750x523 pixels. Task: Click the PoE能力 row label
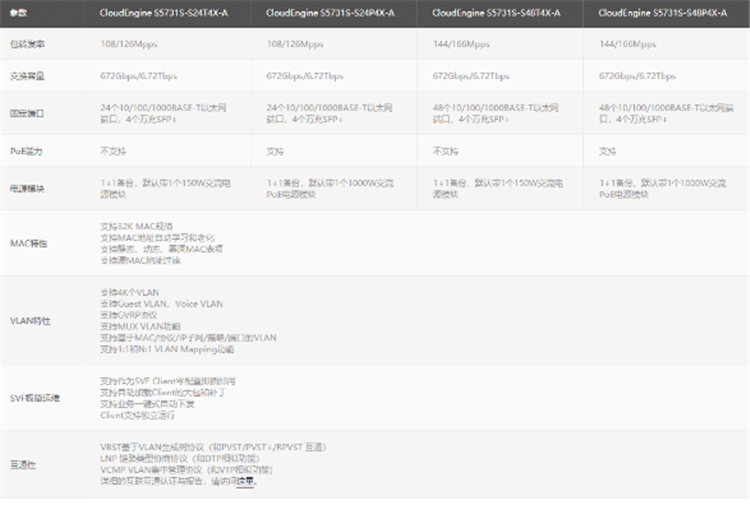(x=24, y=151)
